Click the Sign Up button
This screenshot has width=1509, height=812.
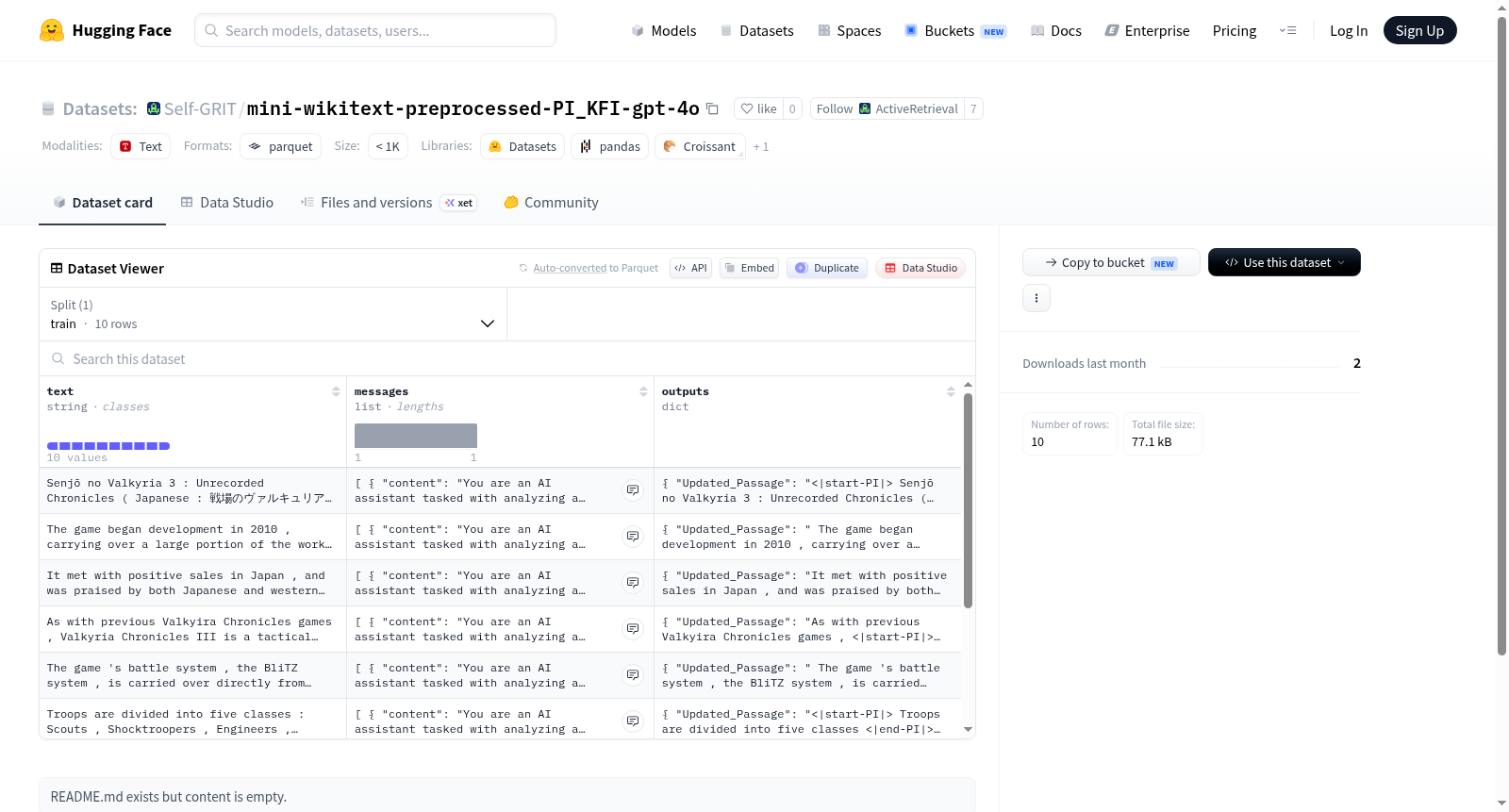[x=1419, y=30]
